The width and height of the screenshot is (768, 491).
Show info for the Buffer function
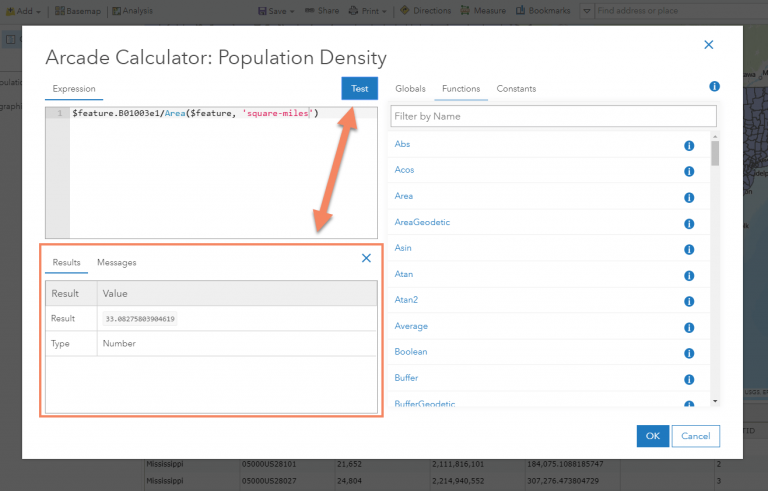pyautogui.click(x=689, y=379)
